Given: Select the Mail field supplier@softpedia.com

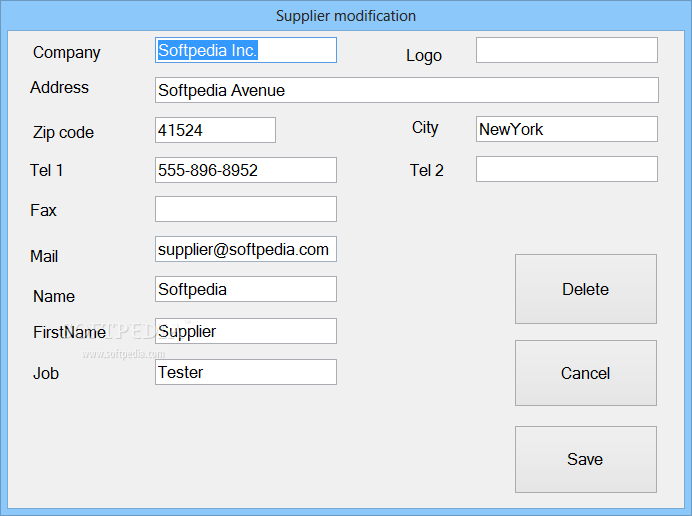Looking at the screenshot, I should click(x=246, y=249).
